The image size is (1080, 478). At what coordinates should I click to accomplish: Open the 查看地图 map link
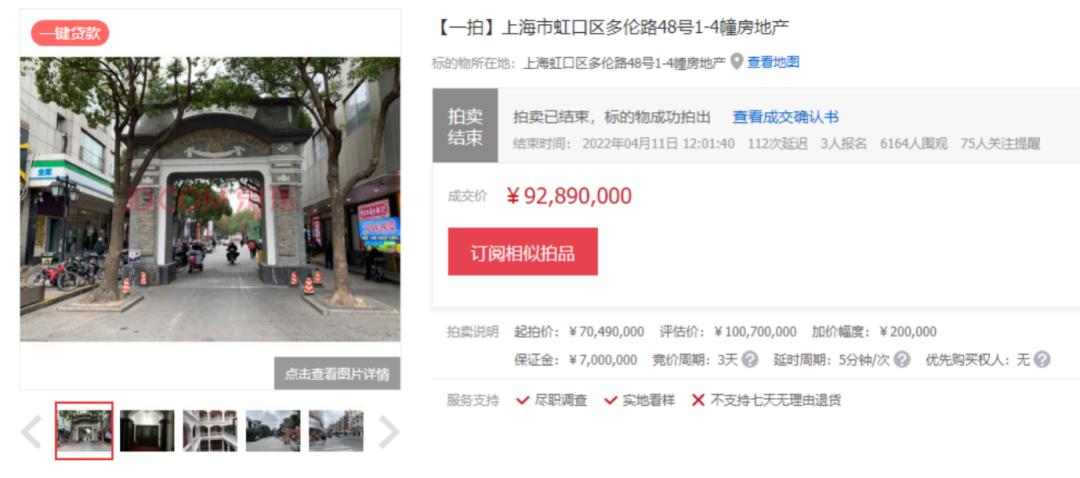coord(773,62)
